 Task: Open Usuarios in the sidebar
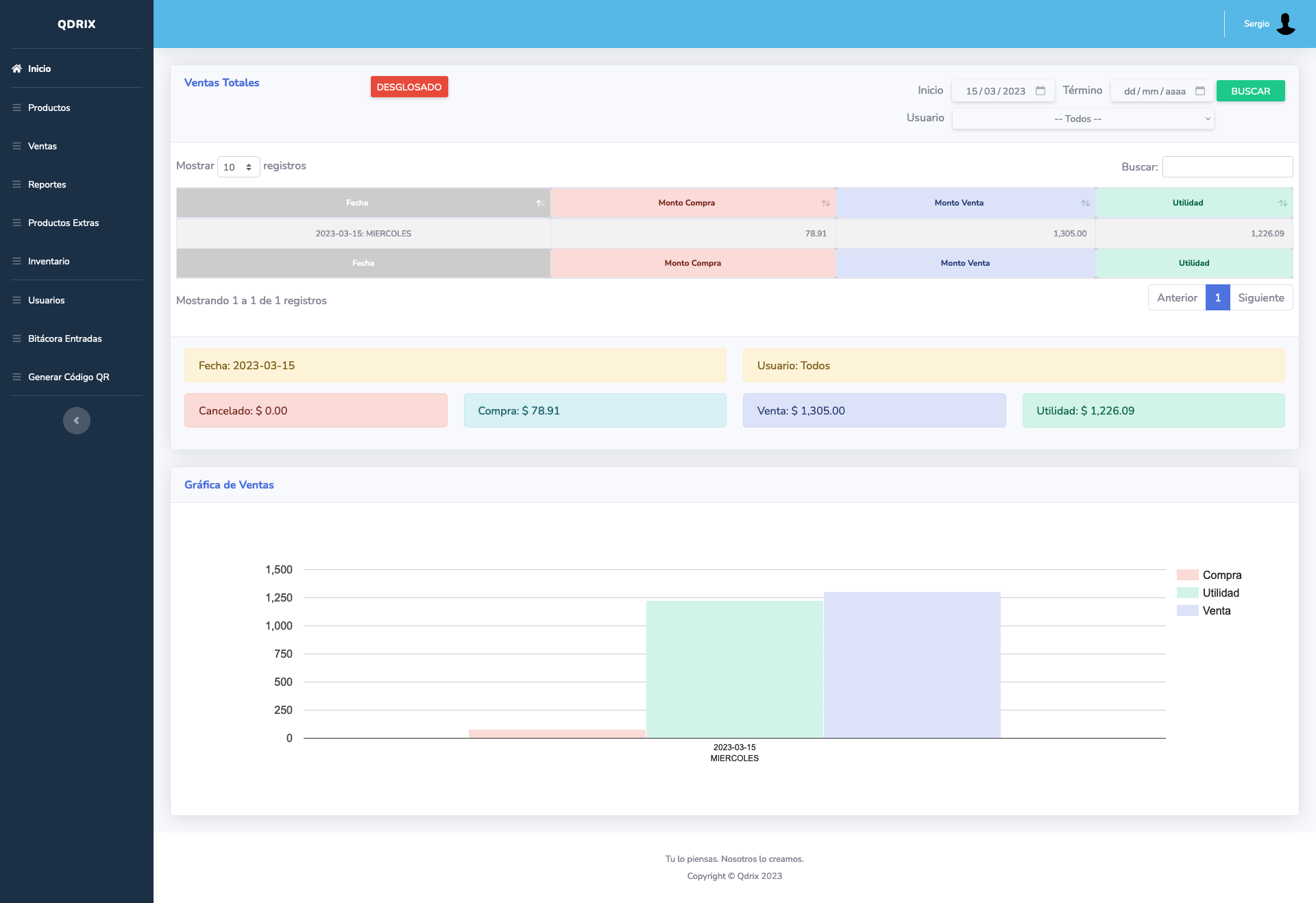click(46, 300)
